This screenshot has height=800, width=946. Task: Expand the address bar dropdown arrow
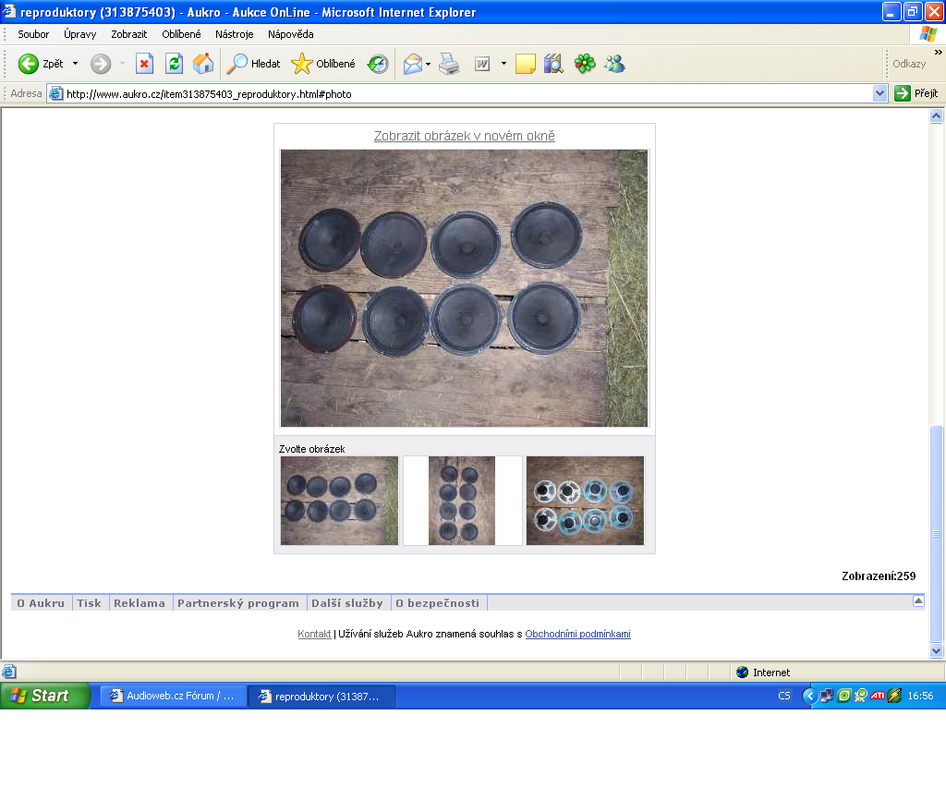[880, 94]
